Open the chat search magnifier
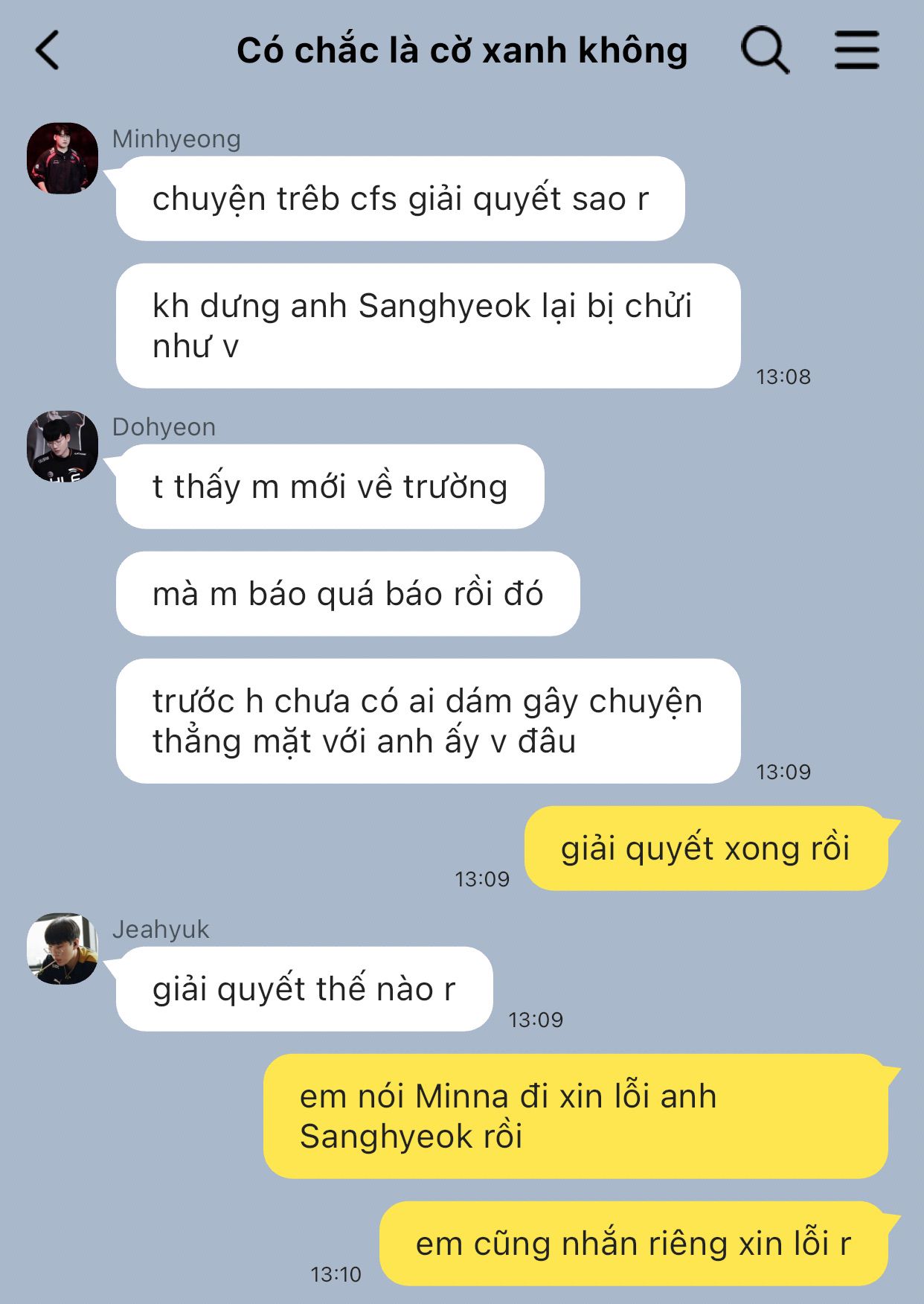The width and height of the screenshot is (924, 1304). pos(765,51)
